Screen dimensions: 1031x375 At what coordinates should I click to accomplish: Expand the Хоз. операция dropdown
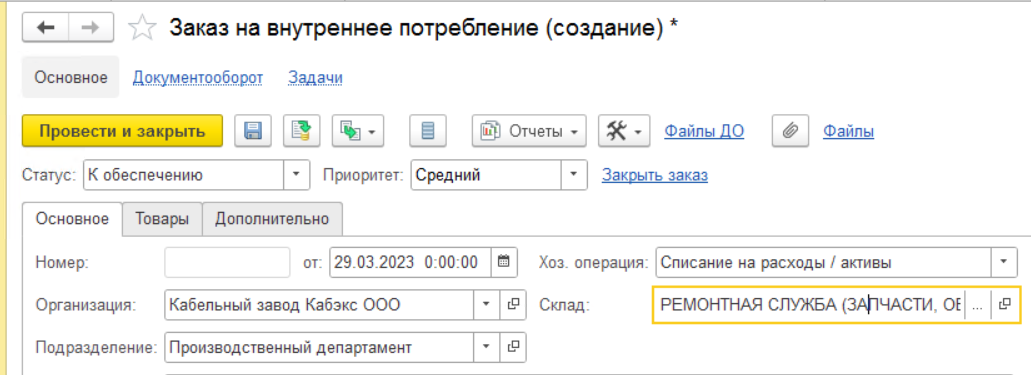[1004, 262]
